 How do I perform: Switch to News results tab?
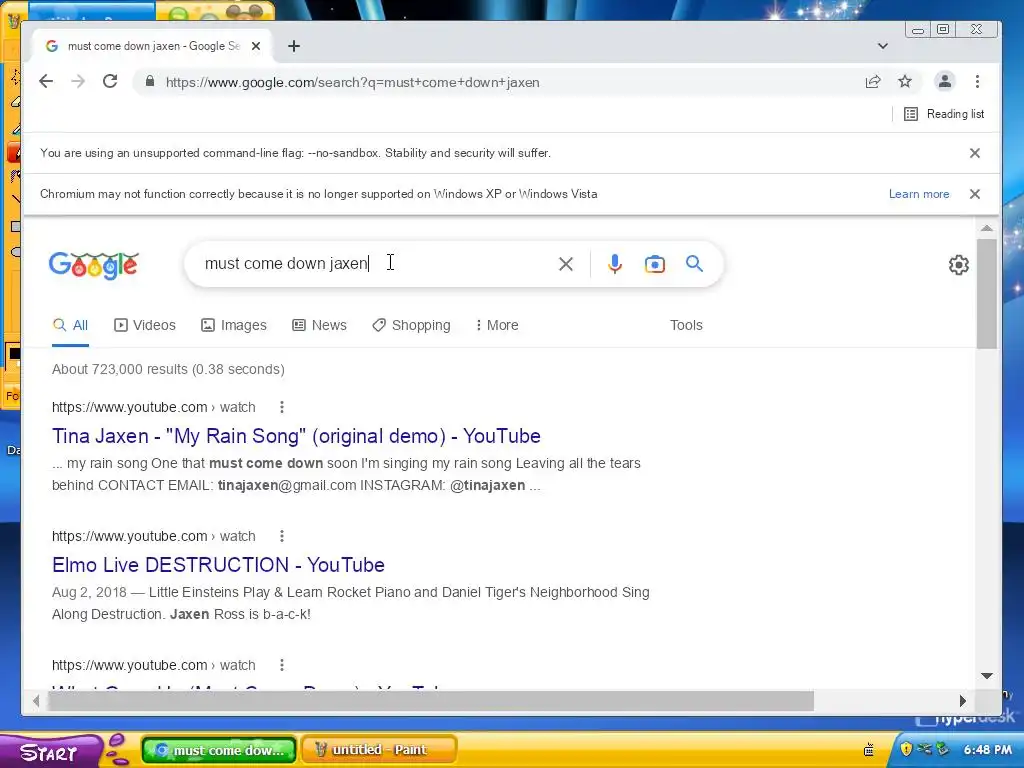(x=319, y=325)
